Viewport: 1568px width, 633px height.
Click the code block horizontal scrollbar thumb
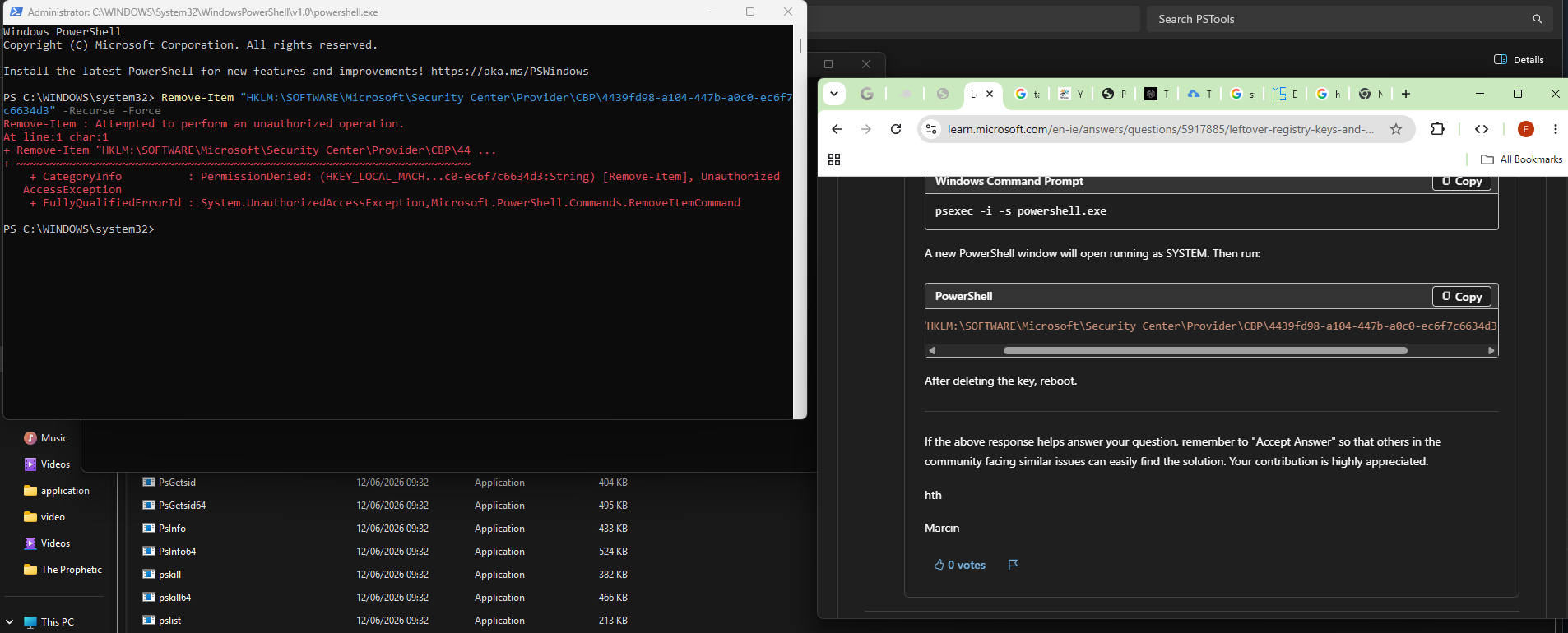(1205, 350)
